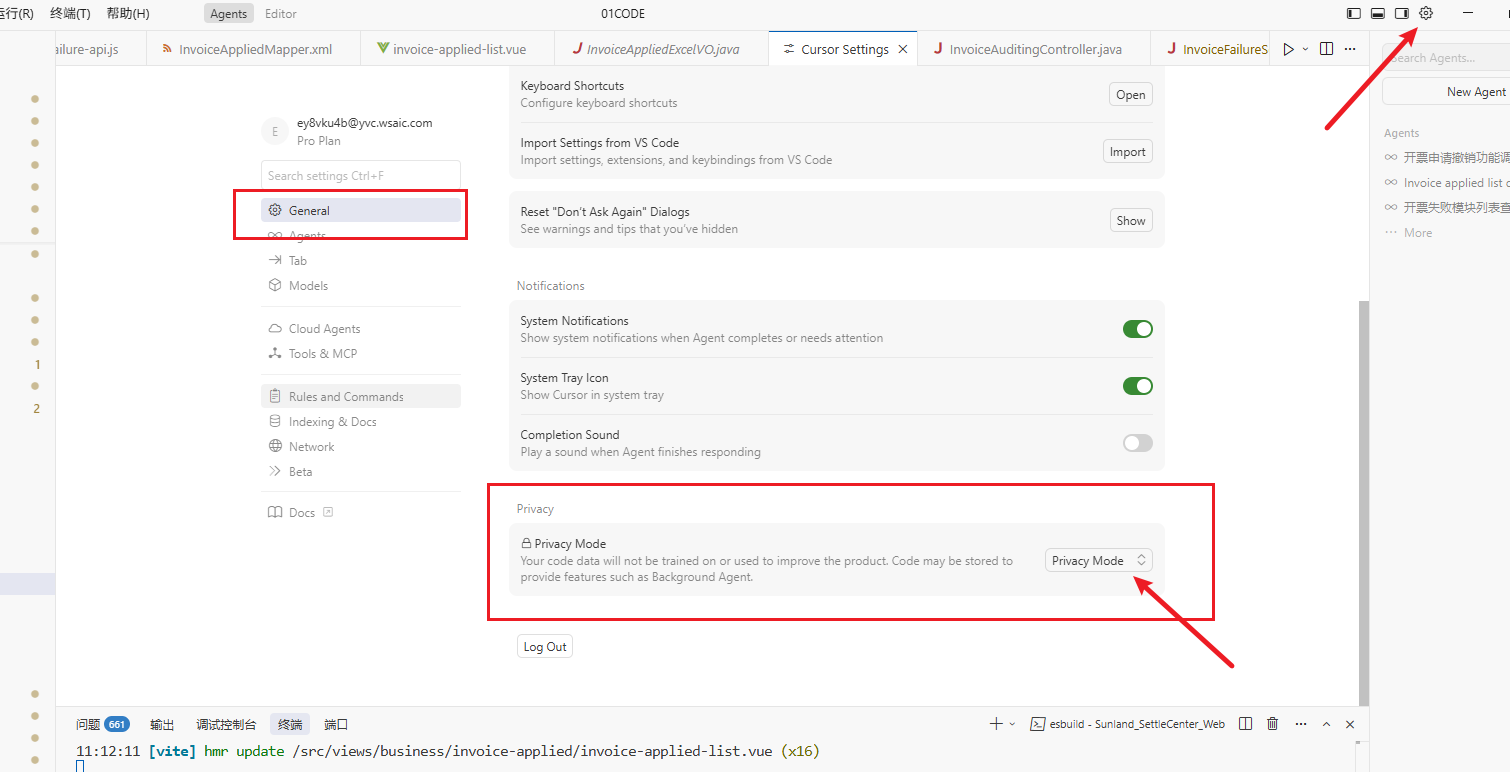
Task: Open Beta settings
Action: click(x=361, y=471)
